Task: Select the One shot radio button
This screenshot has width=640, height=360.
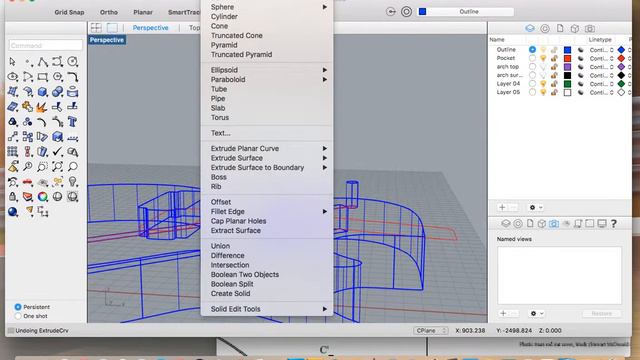Action: click(x=18, y=316)
